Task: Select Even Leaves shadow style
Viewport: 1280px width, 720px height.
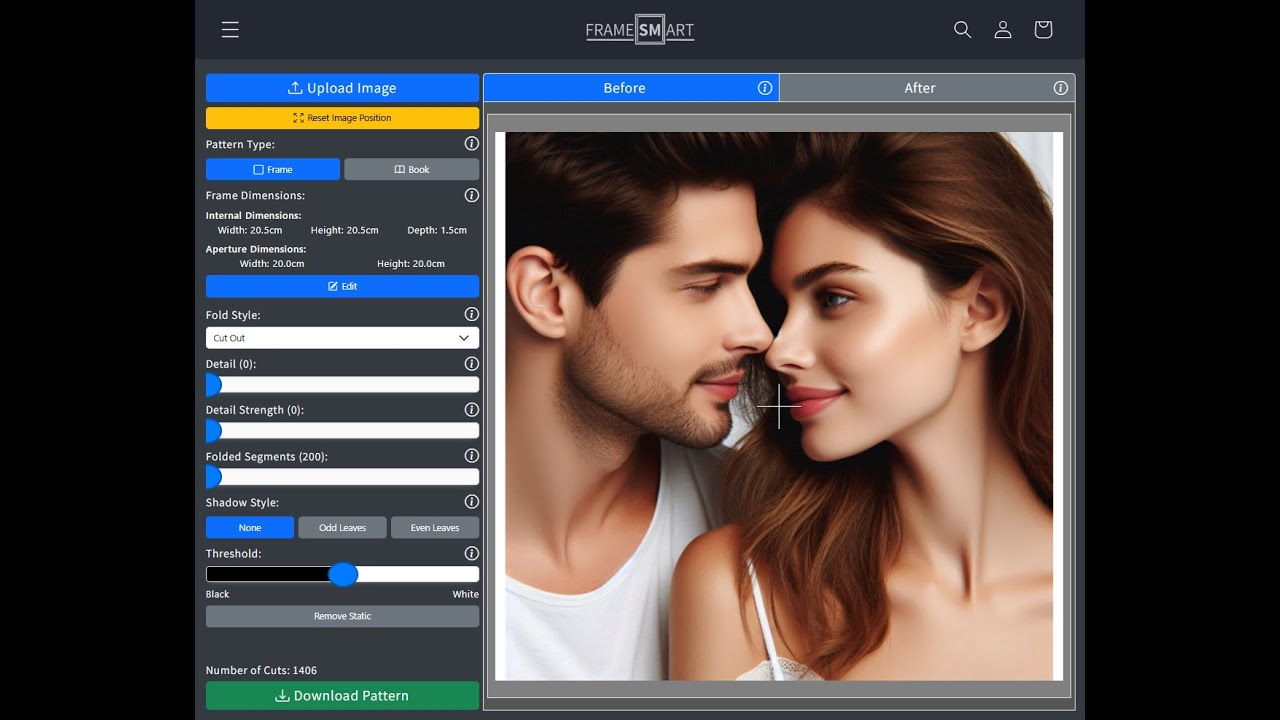Action: (435, 528)
